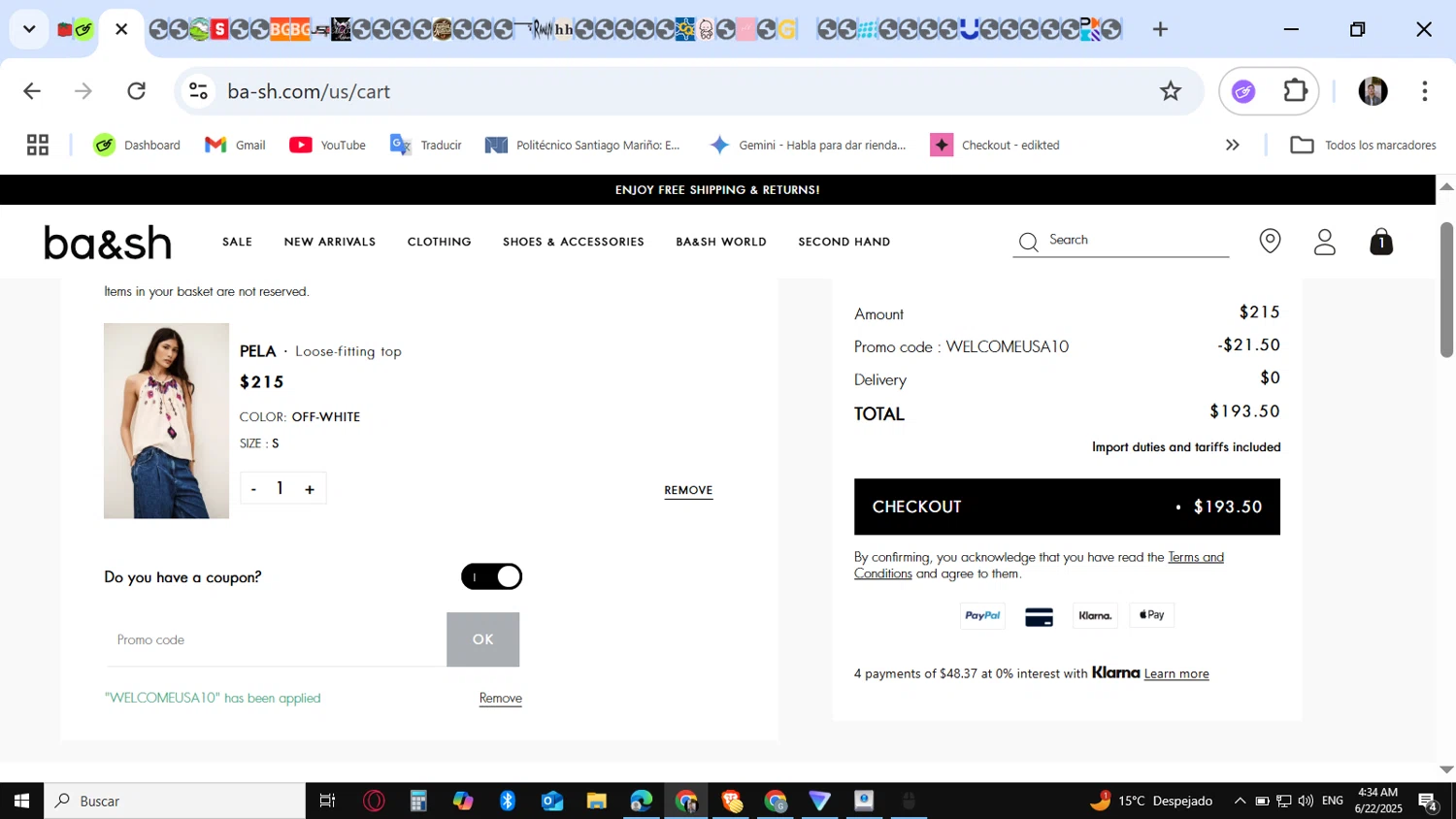Show more bookmarks with the double chevron
1456x819 pixels.
pos(1233,145)
